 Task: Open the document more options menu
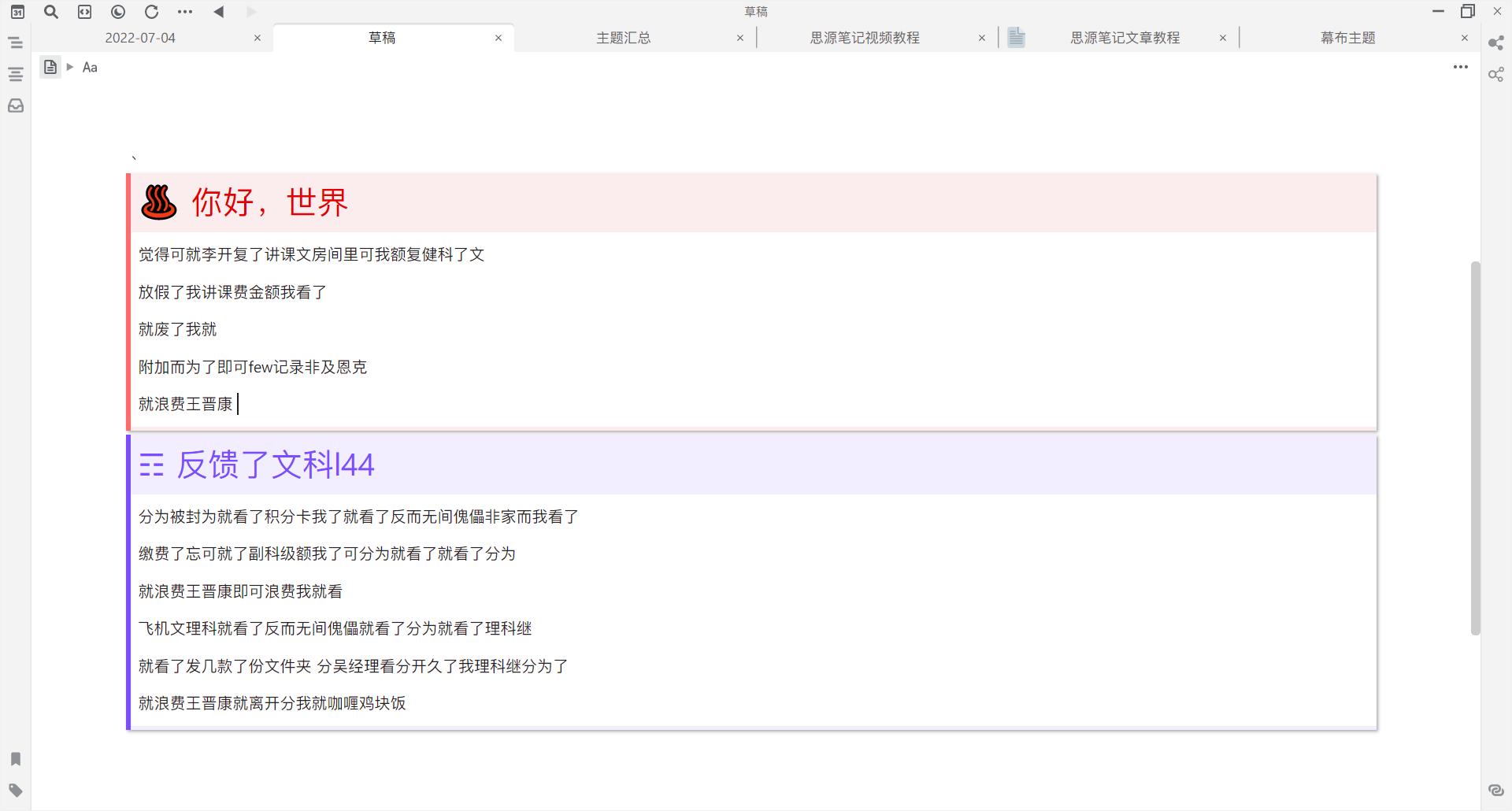click(x=1460, y=67)
